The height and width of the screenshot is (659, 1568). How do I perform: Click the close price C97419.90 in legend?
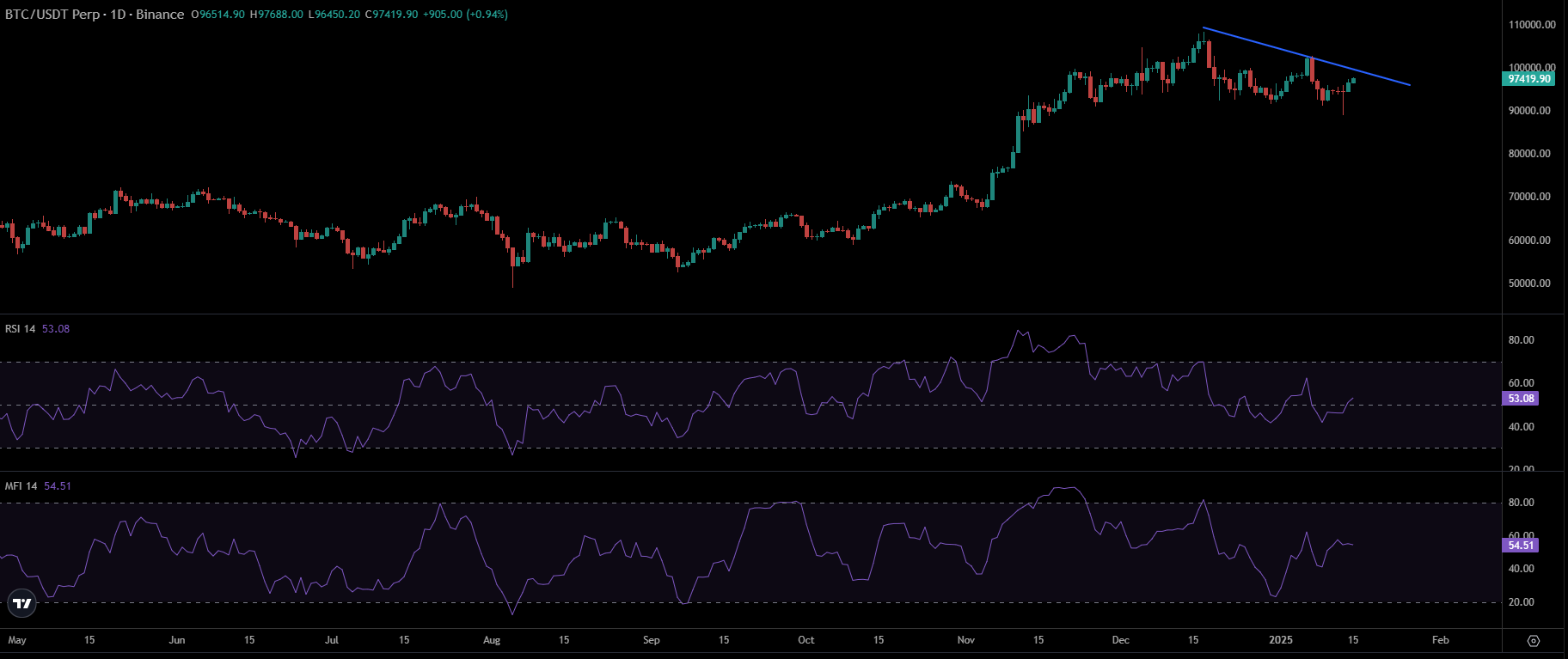(x=391, y=15)
